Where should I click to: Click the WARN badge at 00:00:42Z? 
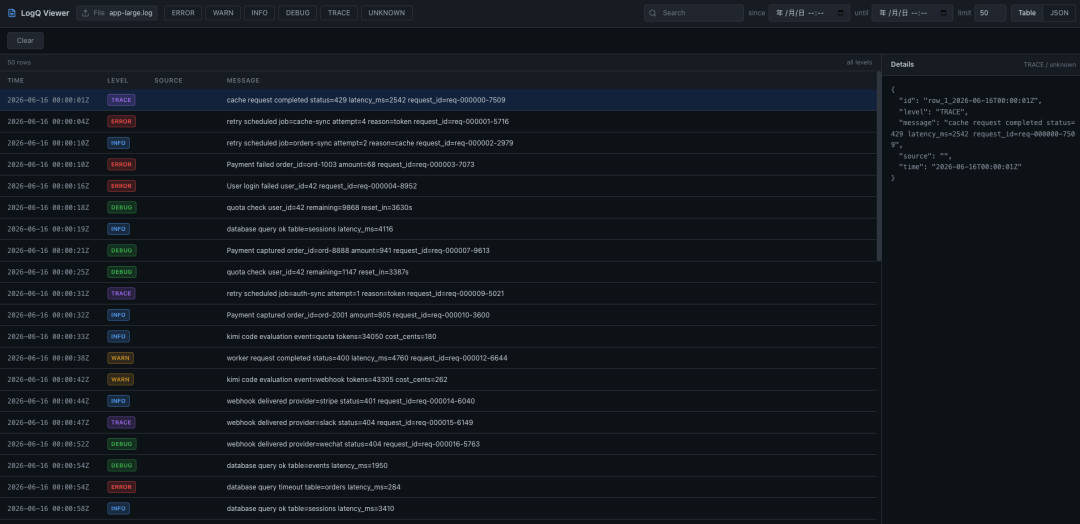(121, 379)
